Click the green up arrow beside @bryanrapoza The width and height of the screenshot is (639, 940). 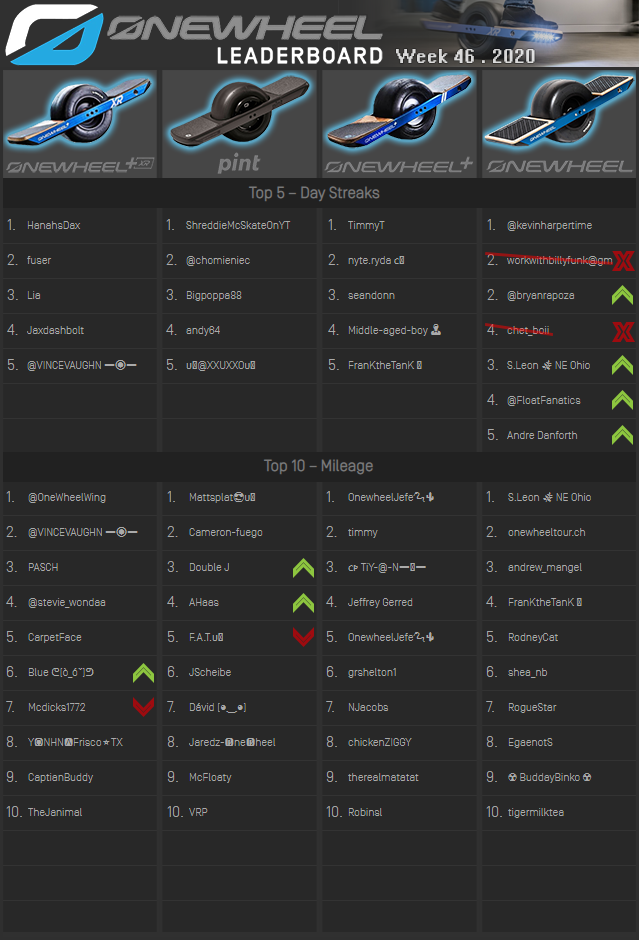622,296
